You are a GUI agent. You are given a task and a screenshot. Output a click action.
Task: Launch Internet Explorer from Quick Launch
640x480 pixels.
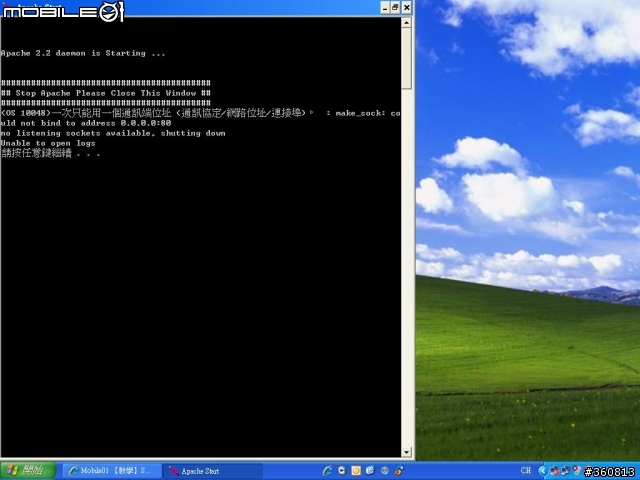[327, 471]
